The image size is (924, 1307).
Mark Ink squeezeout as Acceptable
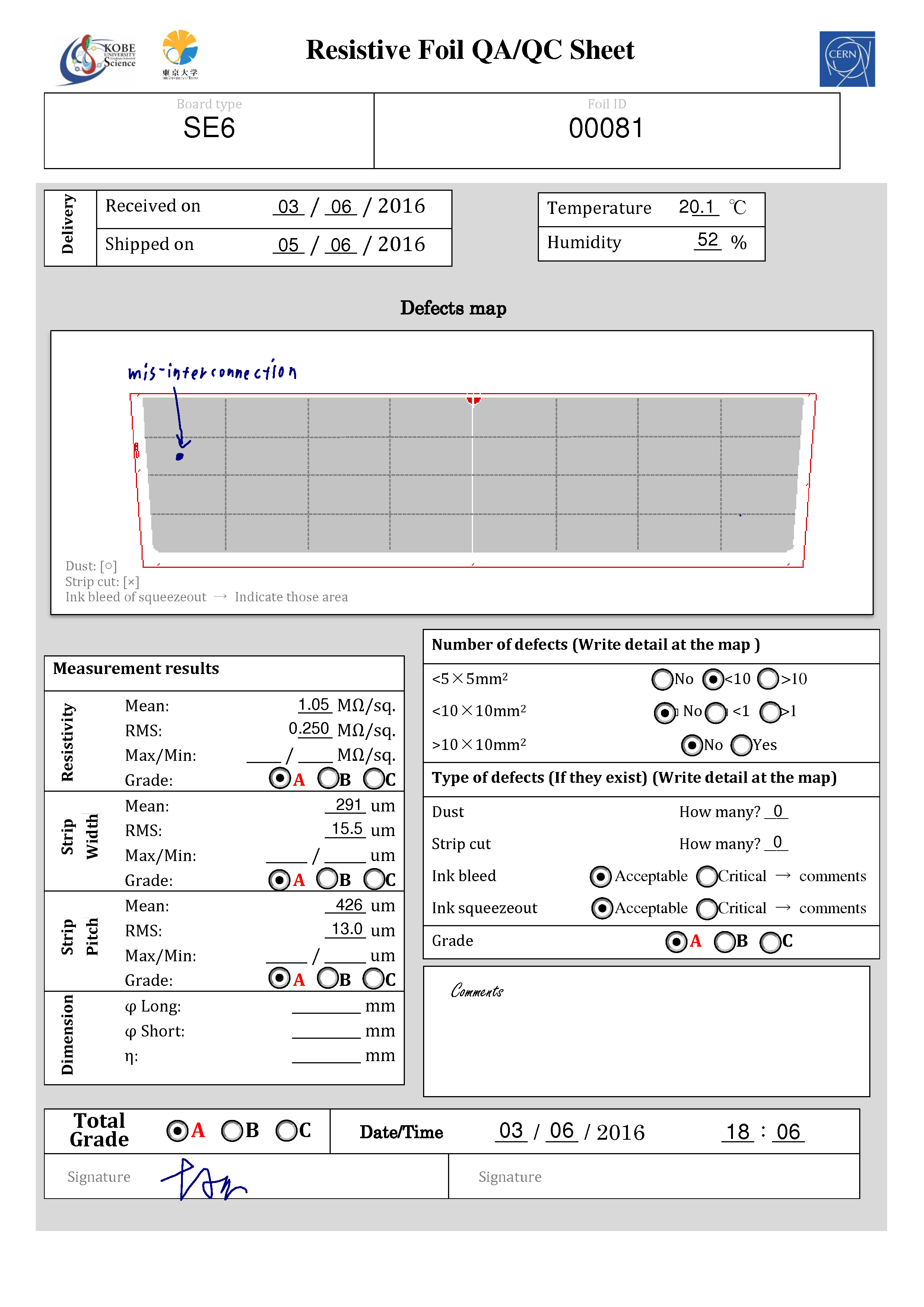tap(602, 908)
